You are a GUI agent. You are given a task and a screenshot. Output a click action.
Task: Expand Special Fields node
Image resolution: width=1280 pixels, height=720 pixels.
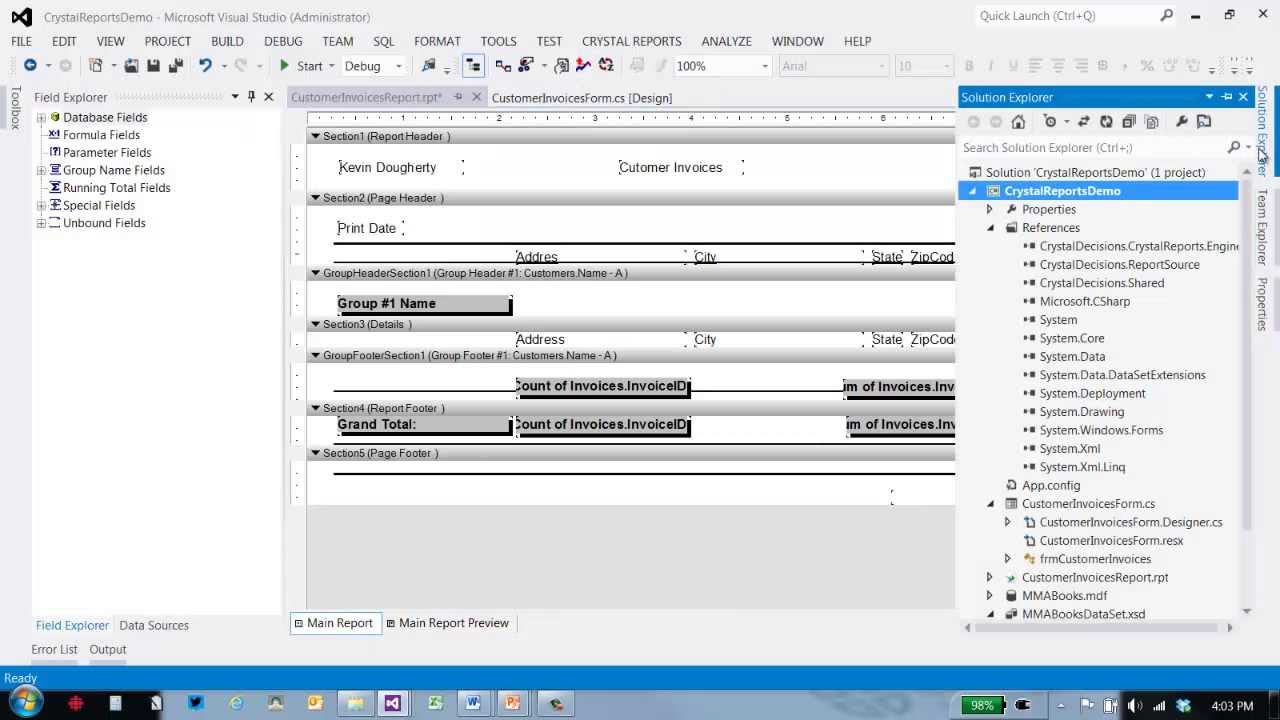(x=41, y=205)
